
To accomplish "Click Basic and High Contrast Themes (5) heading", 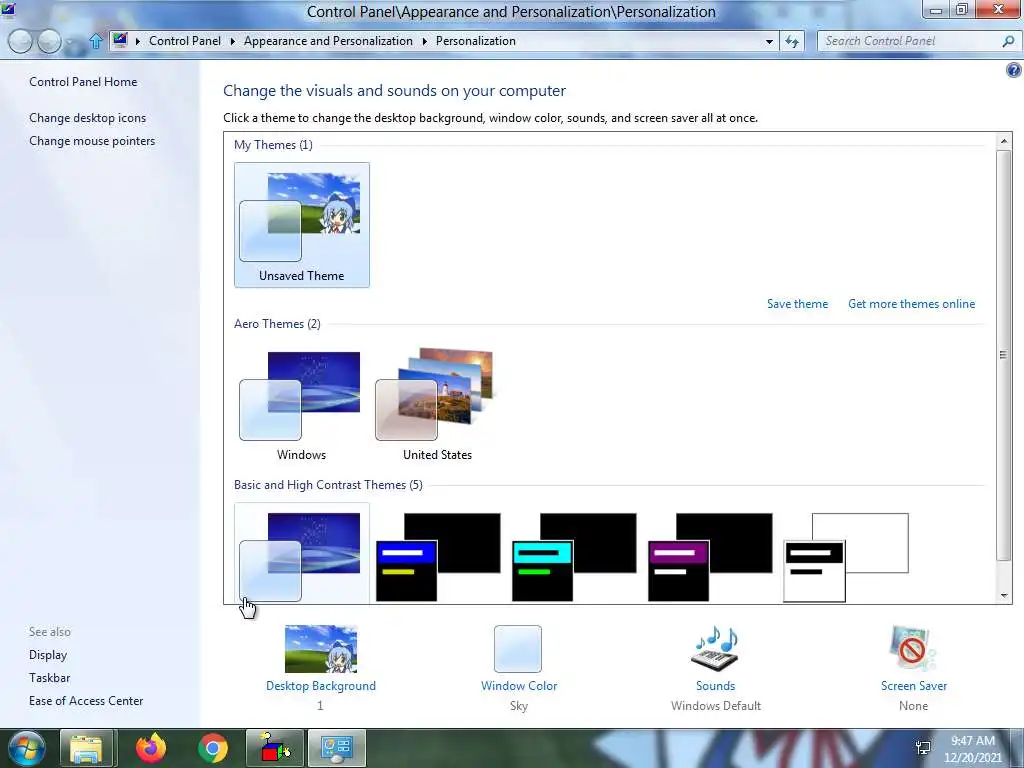I will pos(328,485).
